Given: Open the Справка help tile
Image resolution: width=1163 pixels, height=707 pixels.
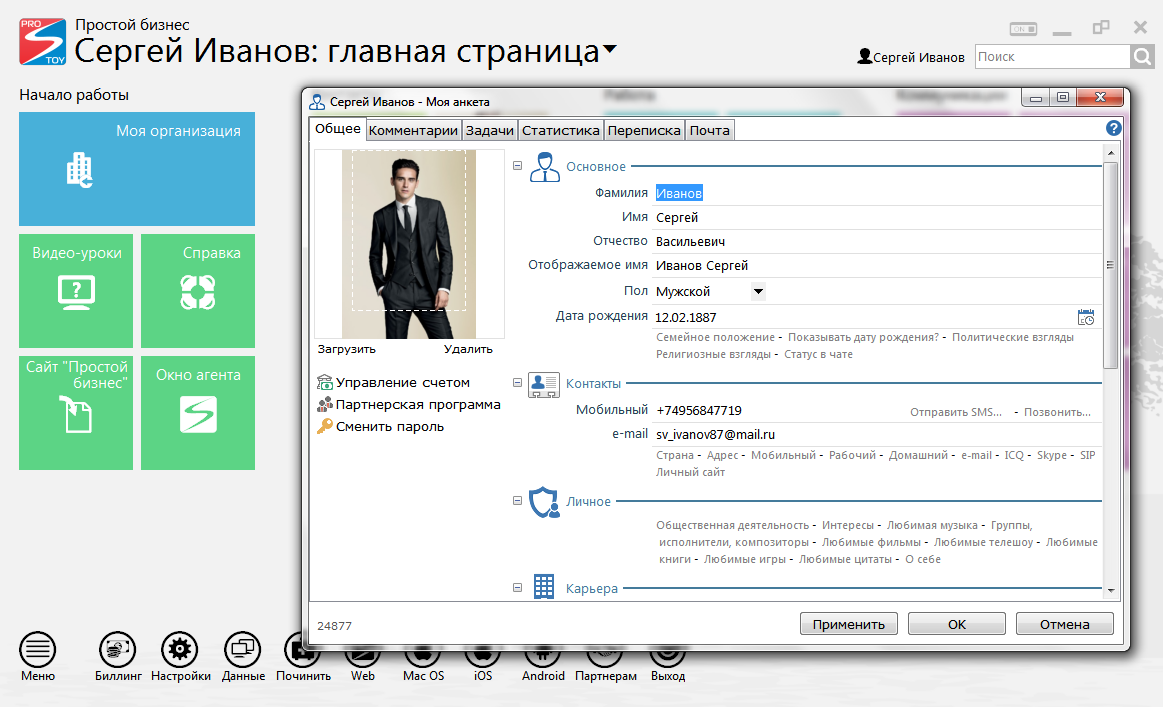Looking at the screenshot, I should [198, 291].
